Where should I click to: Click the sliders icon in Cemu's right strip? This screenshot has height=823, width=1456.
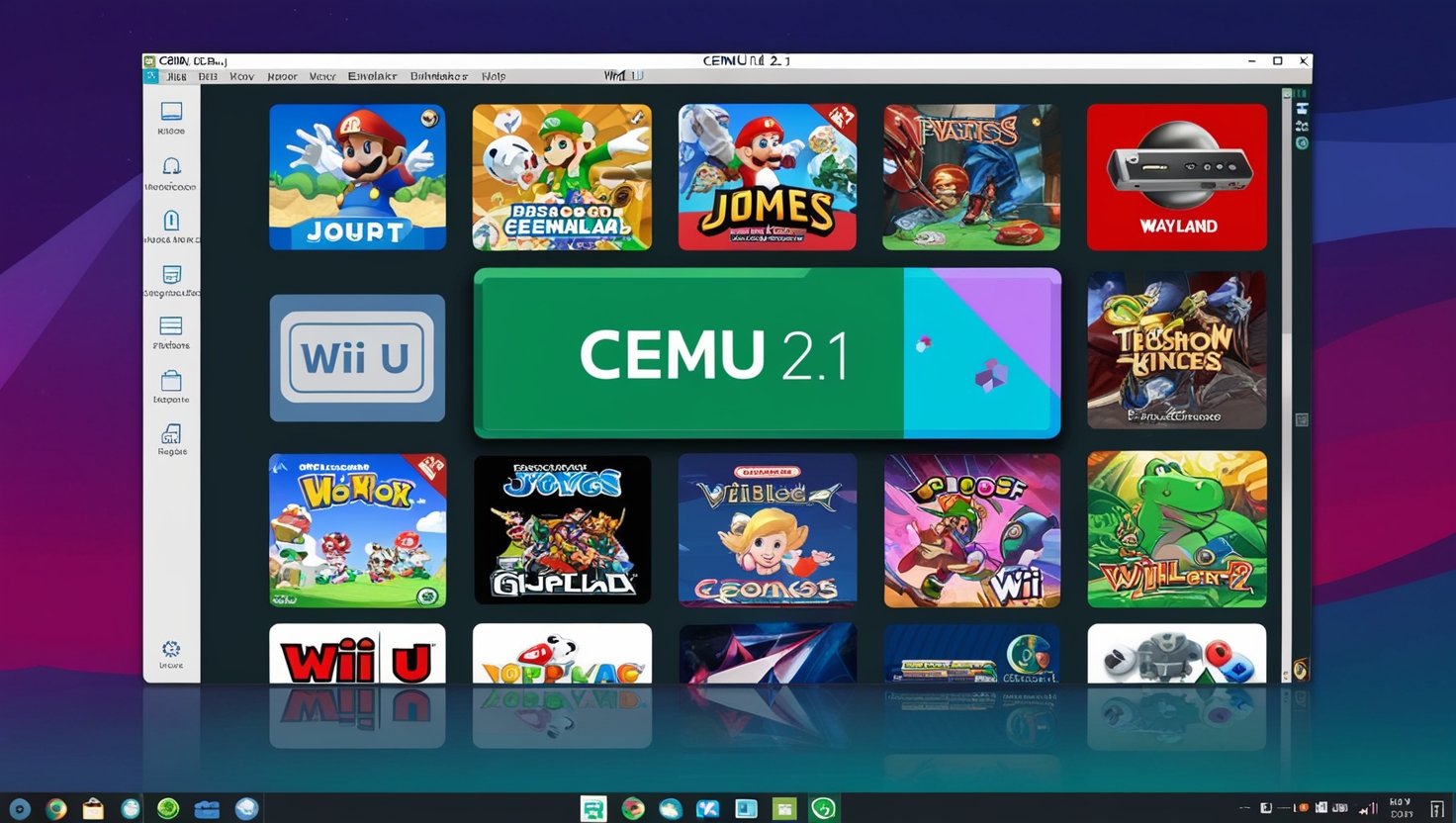1302,126
